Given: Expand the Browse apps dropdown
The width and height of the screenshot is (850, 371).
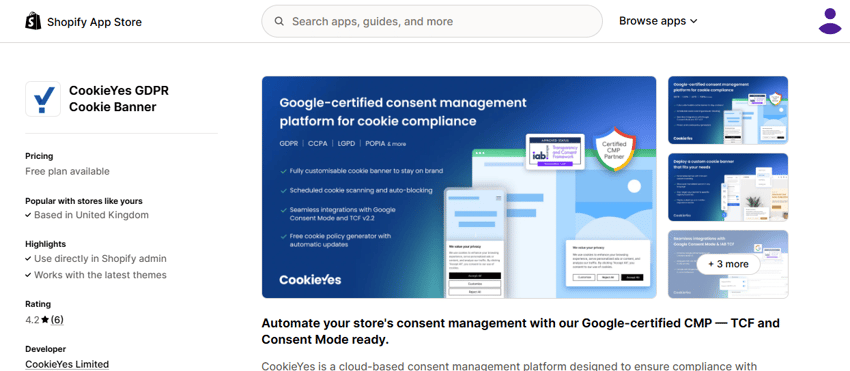Looking at the screenshot, I should click(x=658, y=21).
